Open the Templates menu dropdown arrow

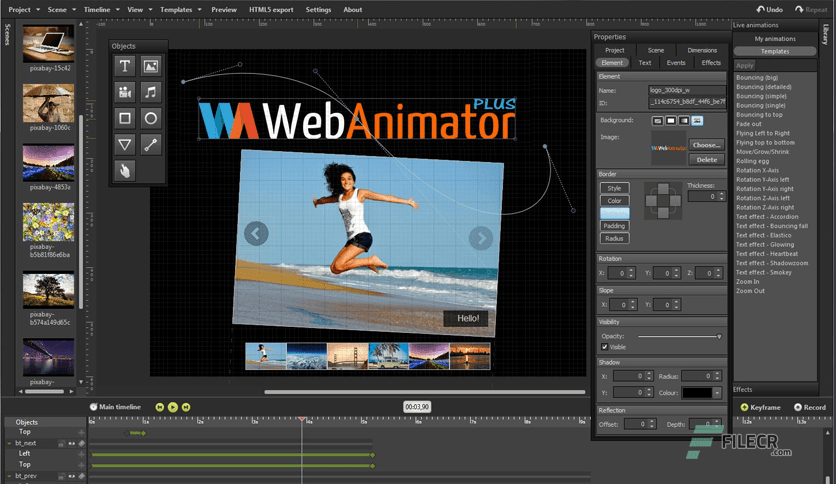click(x=199, y=10)
